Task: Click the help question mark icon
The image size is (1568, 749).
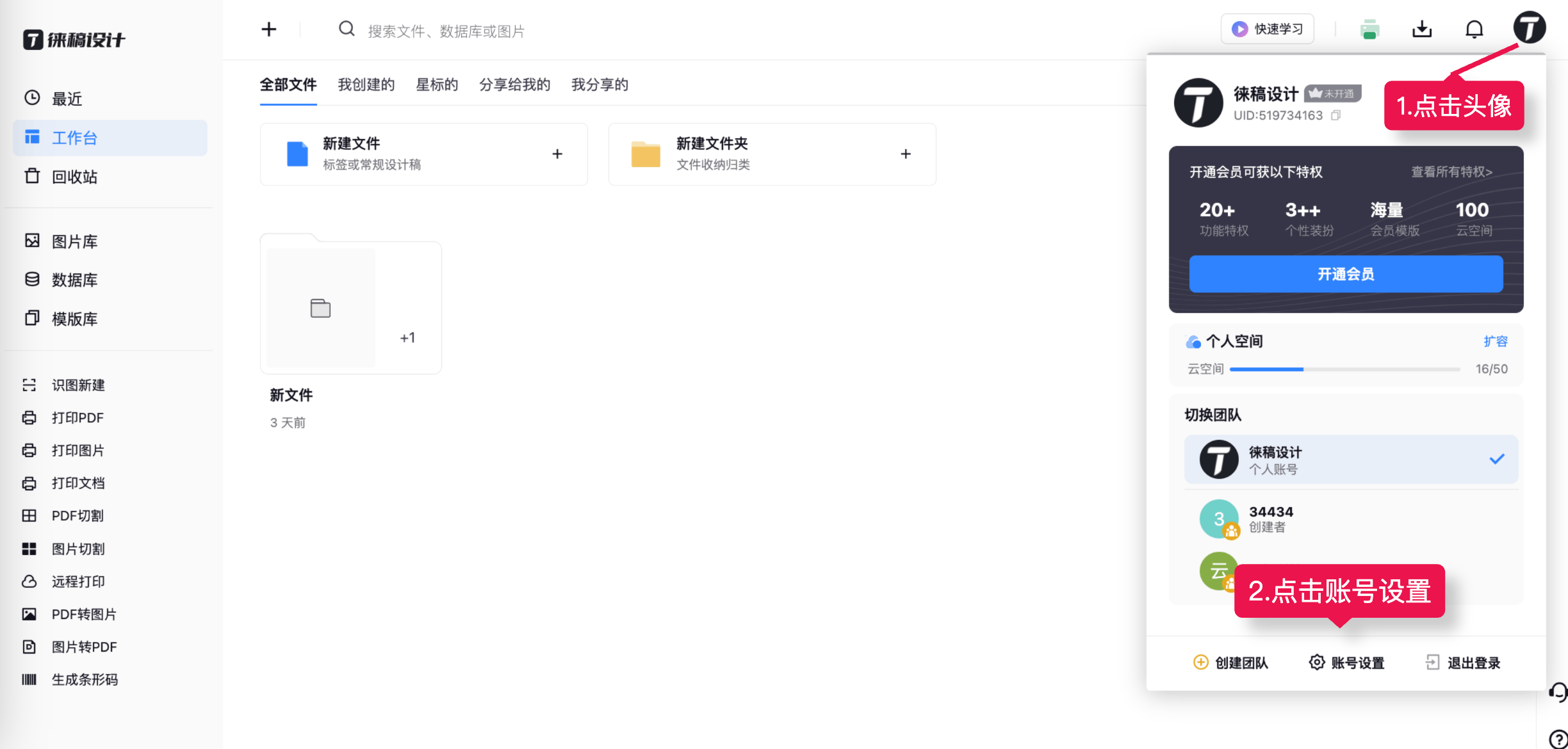Action: (1558, 739)
